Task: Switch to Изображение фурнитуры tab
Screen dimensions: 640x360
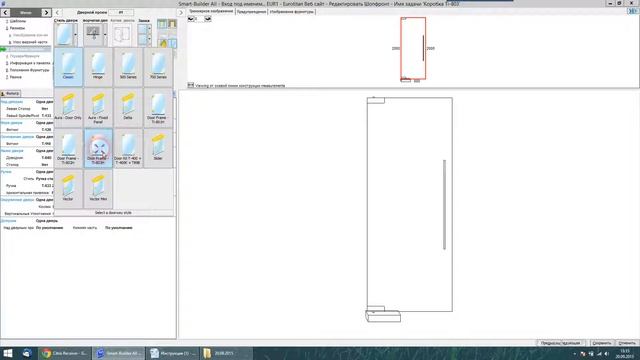Action: pos(291,12)
